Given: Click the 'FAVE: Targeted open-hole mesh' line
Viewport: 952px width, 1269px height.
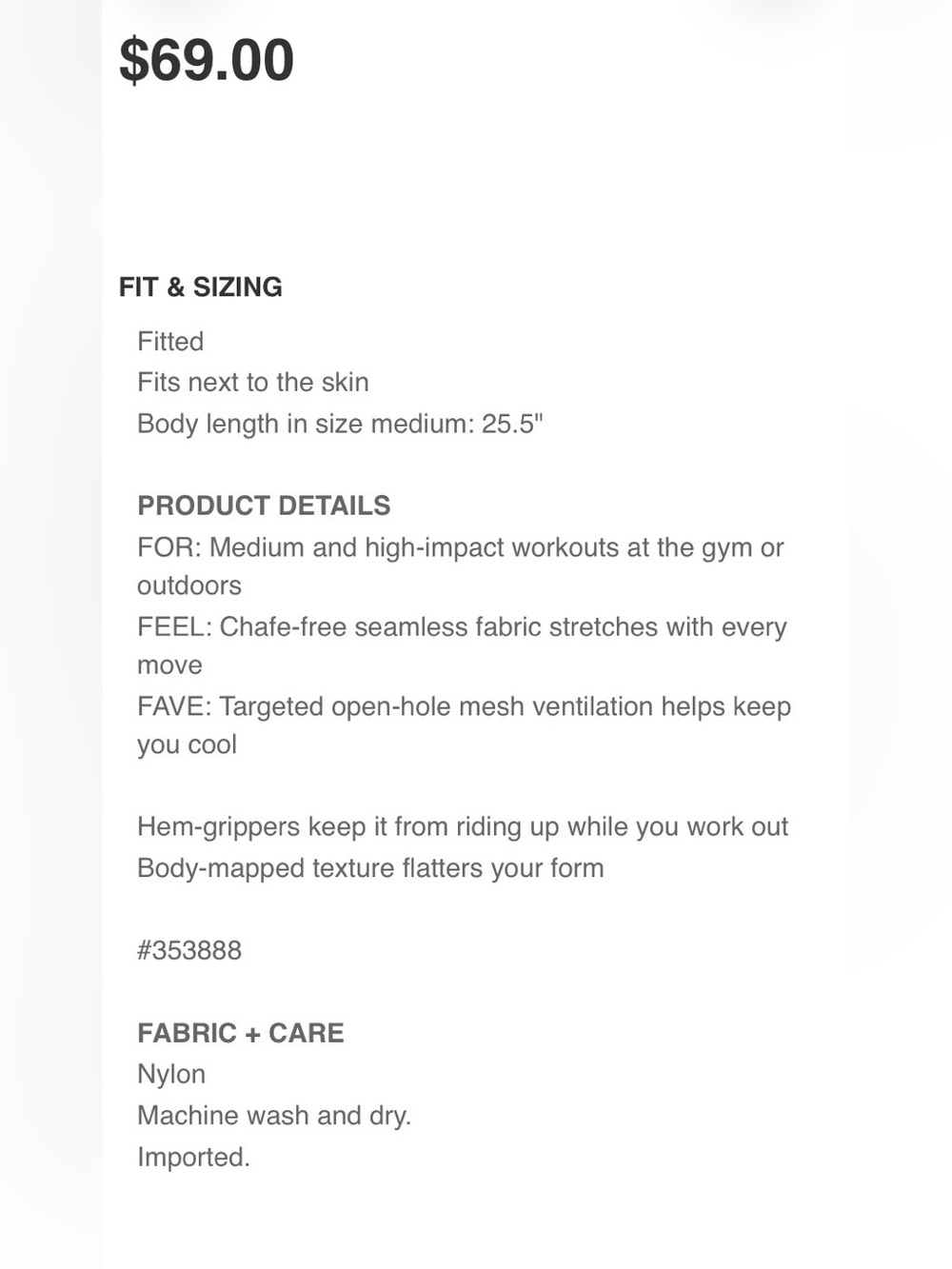Looking at the screenshot, I should tap(465, 706).
